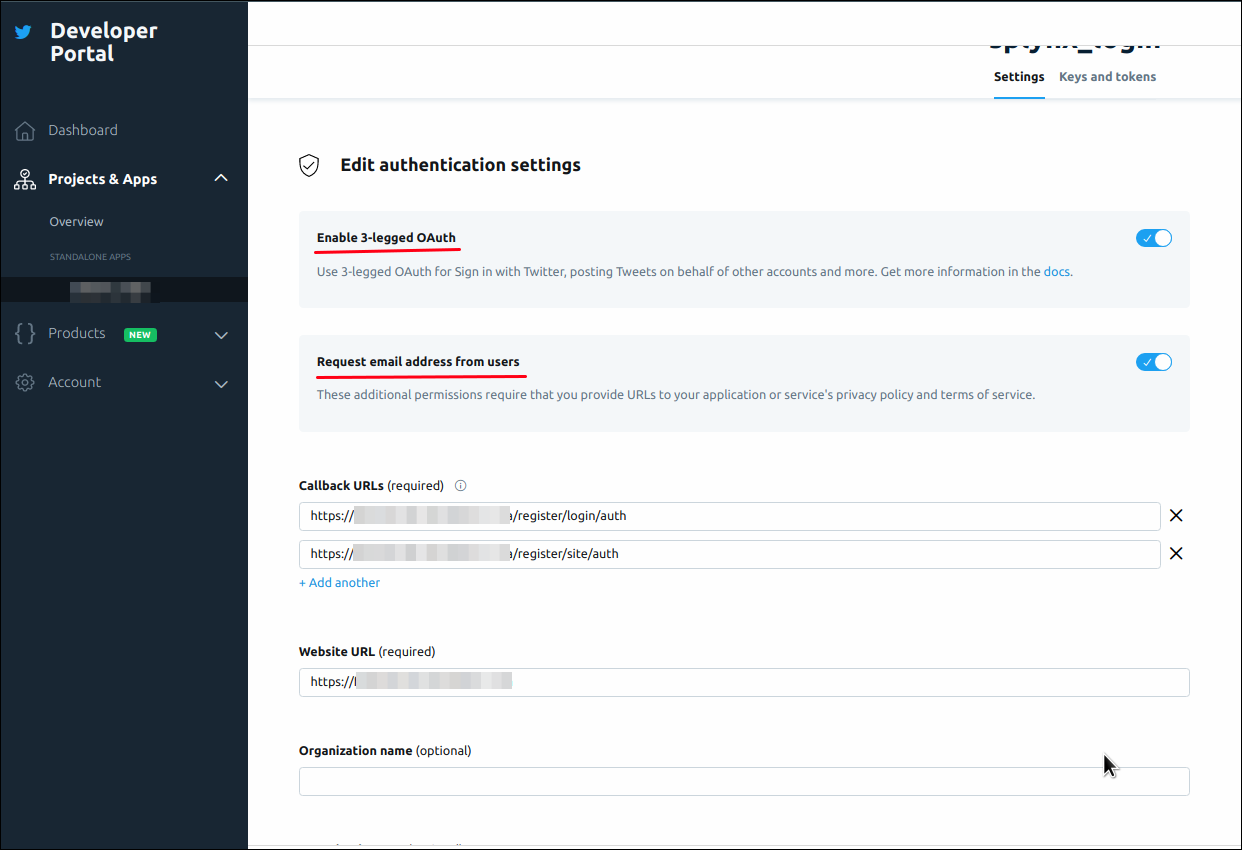Switch to Keys and tokens tab
The height and width of the screenshot is (850, 1242).
coord(1107,77)
